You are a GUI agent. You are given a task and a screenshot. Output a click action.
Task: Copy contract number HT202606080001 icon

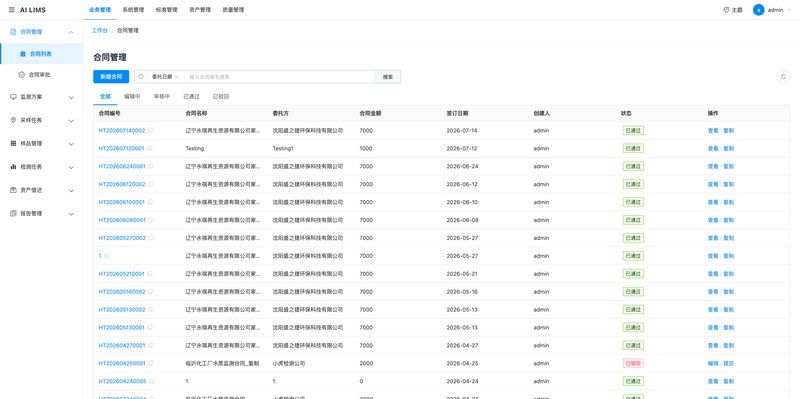(x=151, y=220)
